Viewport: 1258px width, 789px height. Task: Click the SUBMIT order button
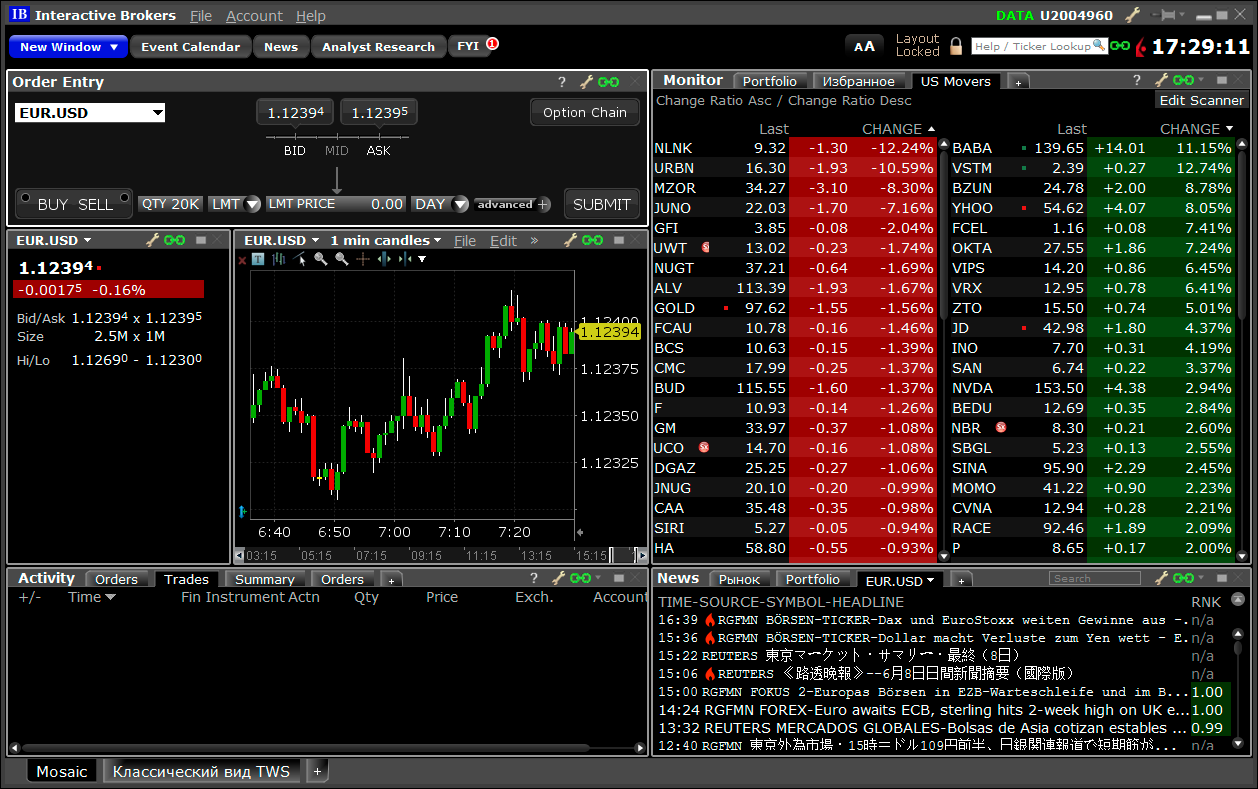(x=601, y=204)
